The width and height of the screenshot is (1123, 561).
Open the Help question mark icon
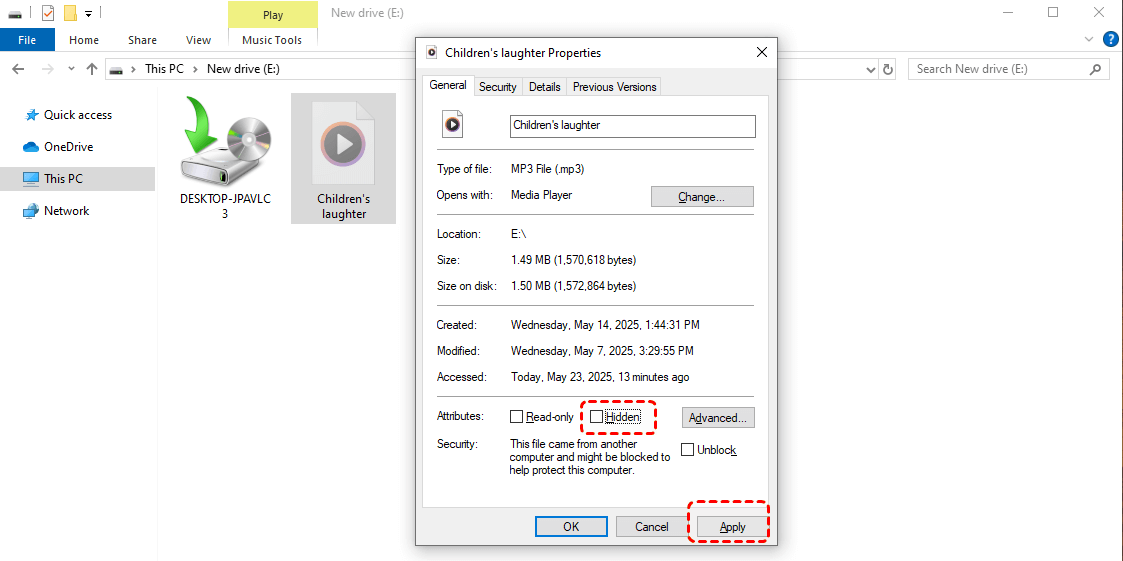(x=1110, y=40)
